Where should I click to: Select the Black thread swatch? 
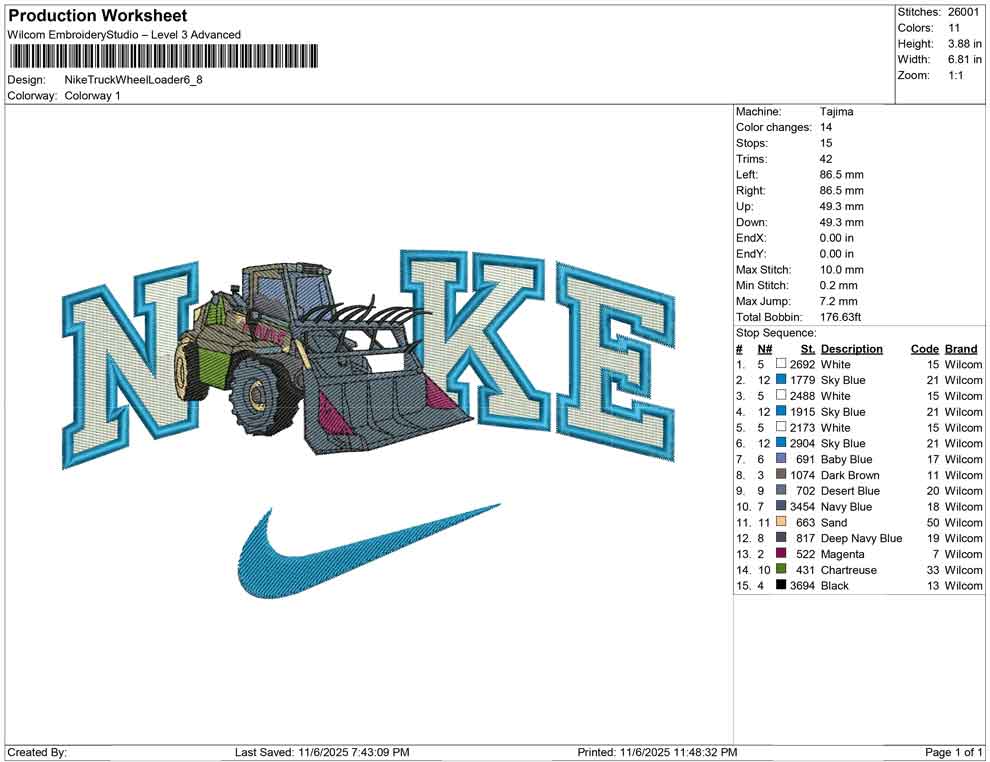pyautogui.click(x=780, y=586)
